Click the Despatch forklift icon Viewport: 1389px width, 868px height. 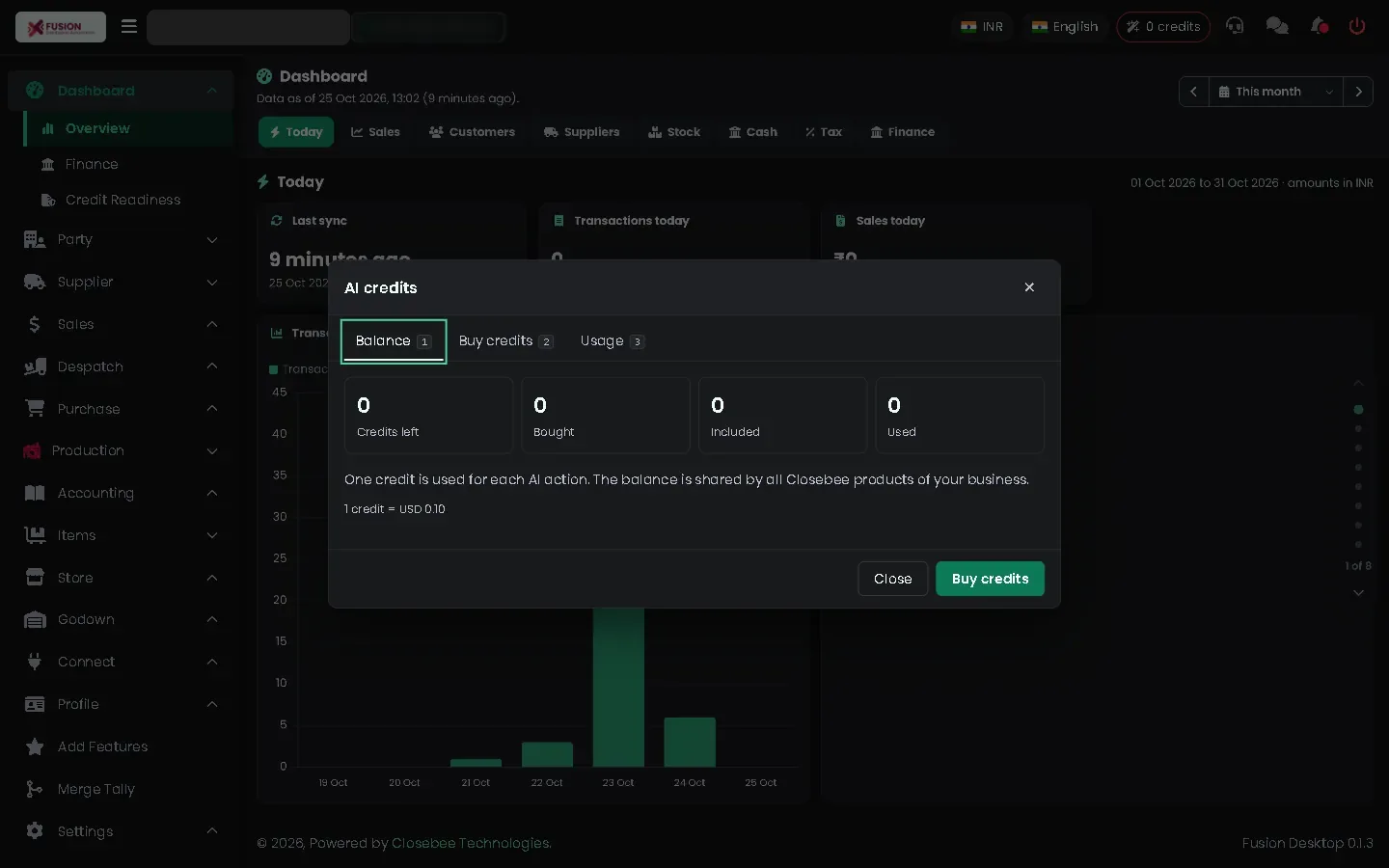[35, 366]
